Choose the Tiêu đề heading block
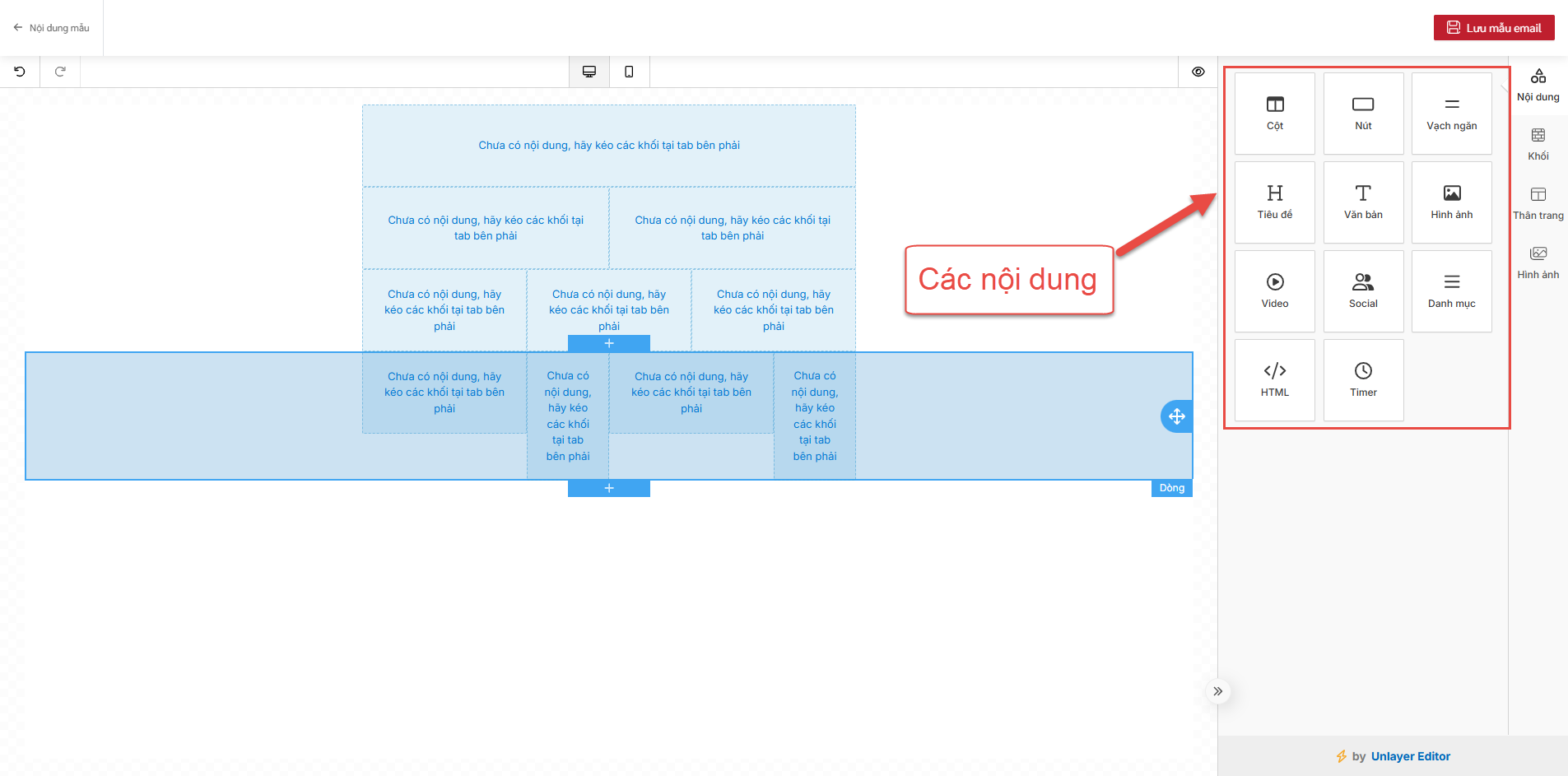This screenshot has height=776, width=1568. 1274,202
